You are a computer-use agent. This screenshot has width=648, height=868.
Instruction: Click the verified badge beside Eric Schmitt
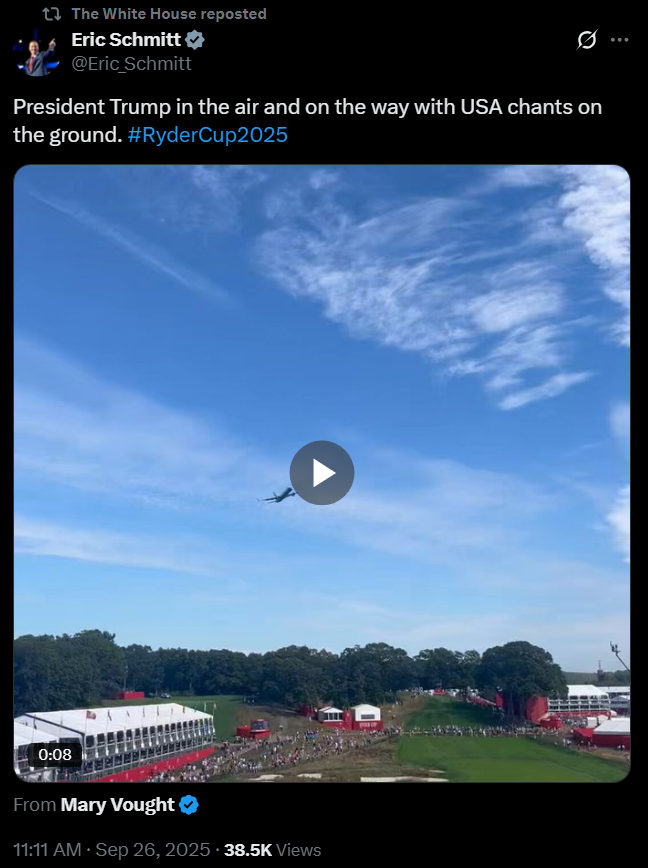coord(195,40)
